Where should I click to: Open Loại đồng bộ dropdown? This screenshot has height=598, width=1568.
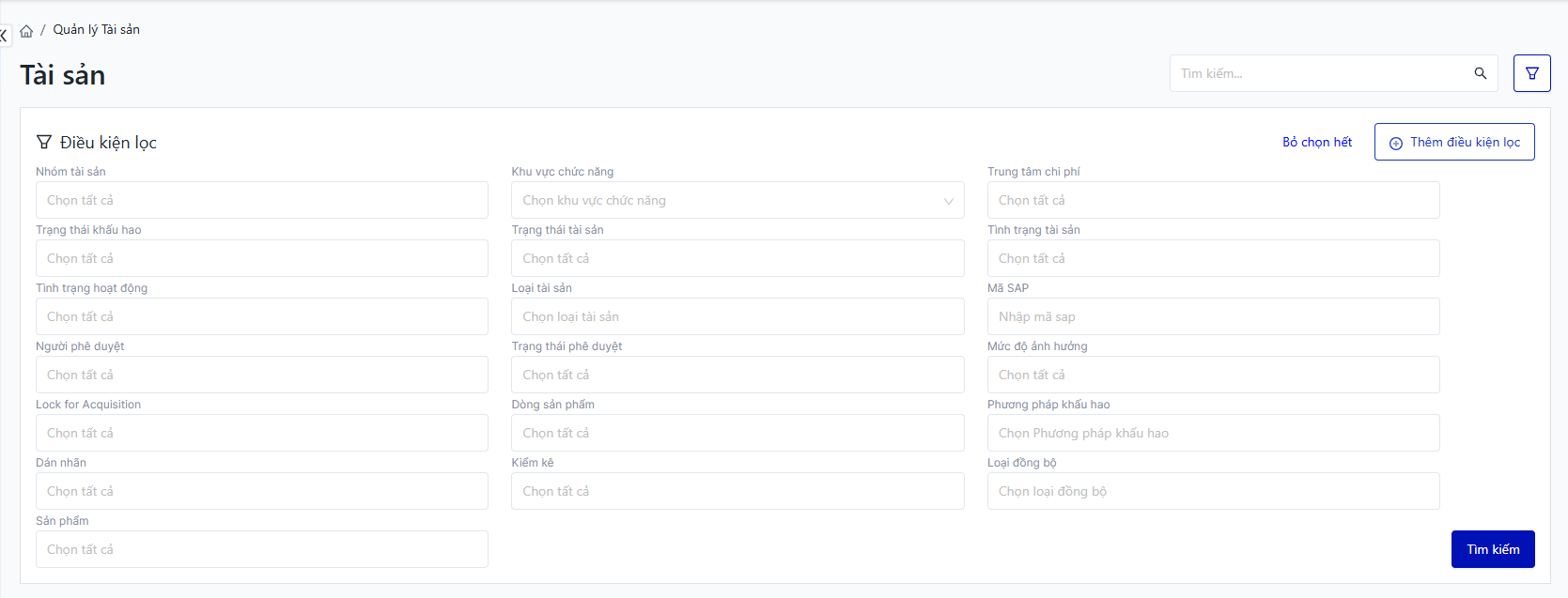(1212, 491)
